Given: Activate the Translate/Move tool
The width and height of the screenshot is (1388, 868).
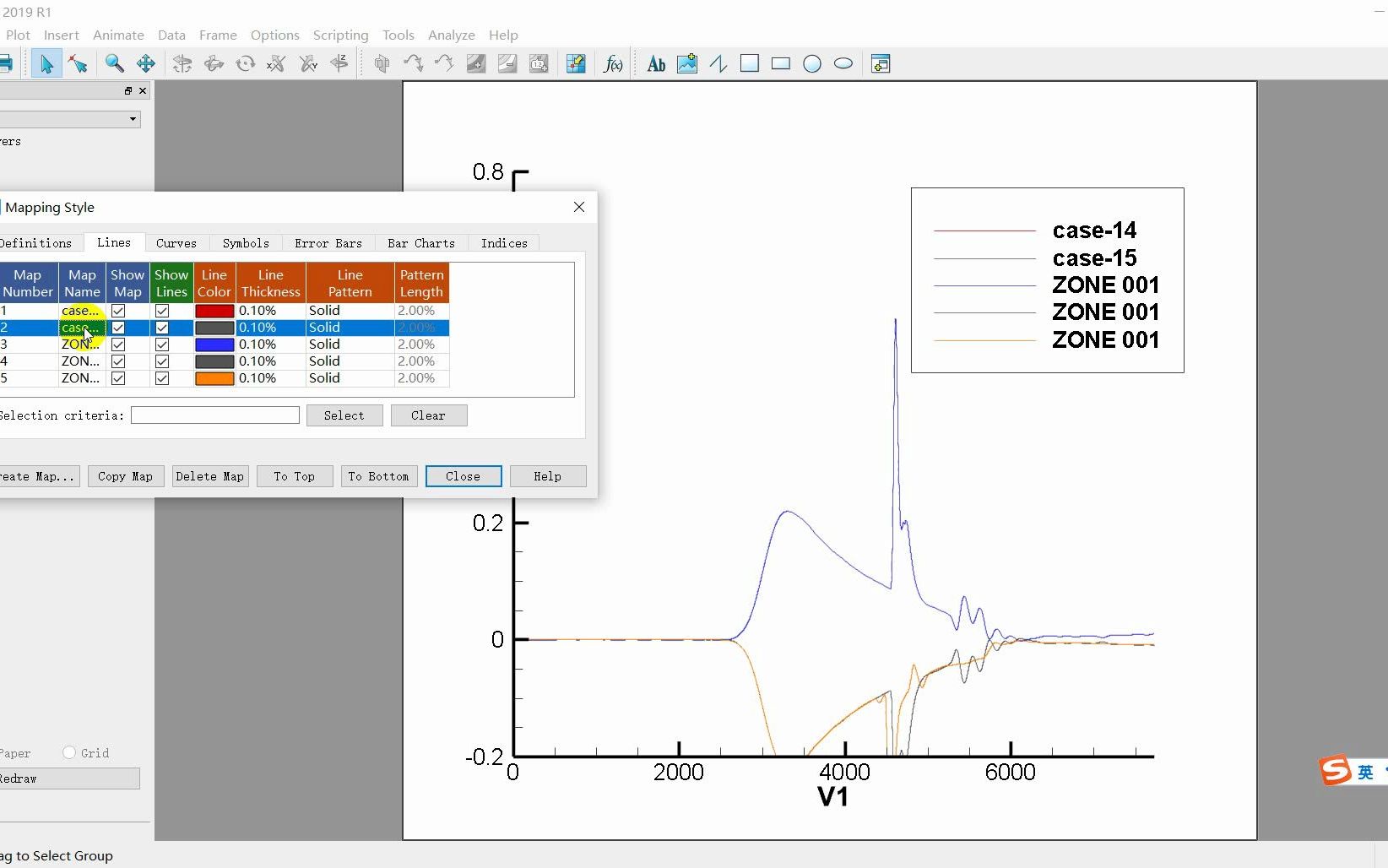Looking at the screenshot, I should pos(144,63).
